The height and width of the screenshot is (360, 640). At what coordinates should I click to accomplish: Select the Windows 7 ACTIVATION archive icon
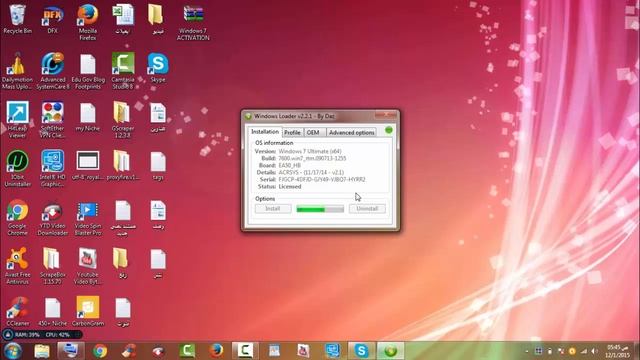tap(193, 22)
